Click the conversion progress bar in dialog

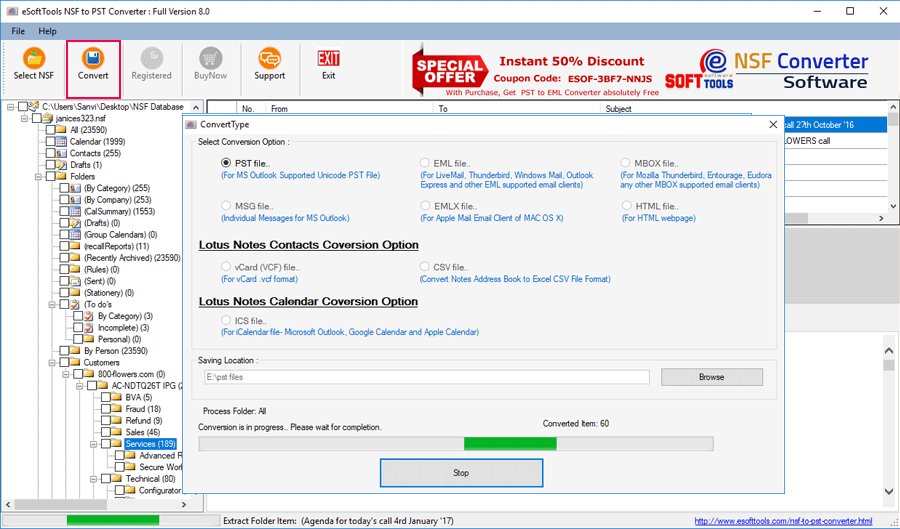[x=456, y=444]
